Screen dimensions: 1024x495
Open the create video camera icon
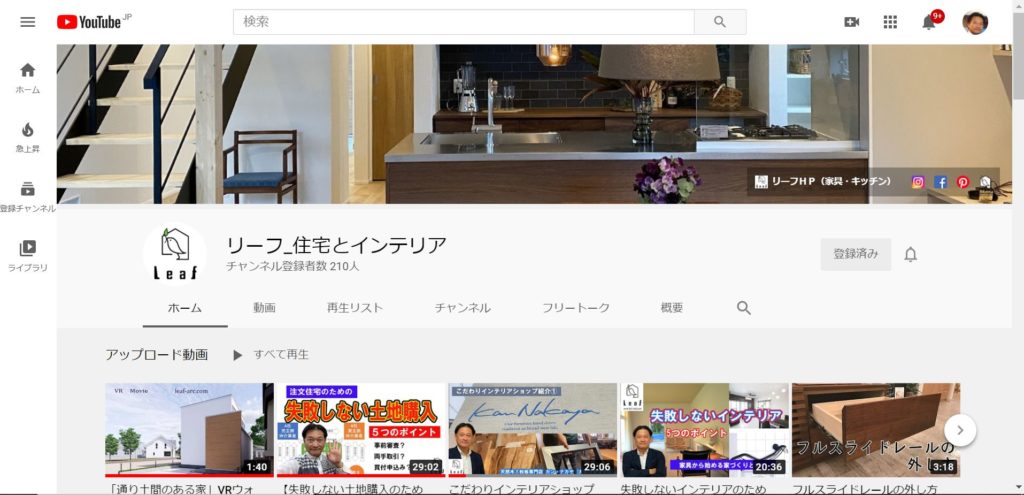pyautogui.click(x=852, y=22)
